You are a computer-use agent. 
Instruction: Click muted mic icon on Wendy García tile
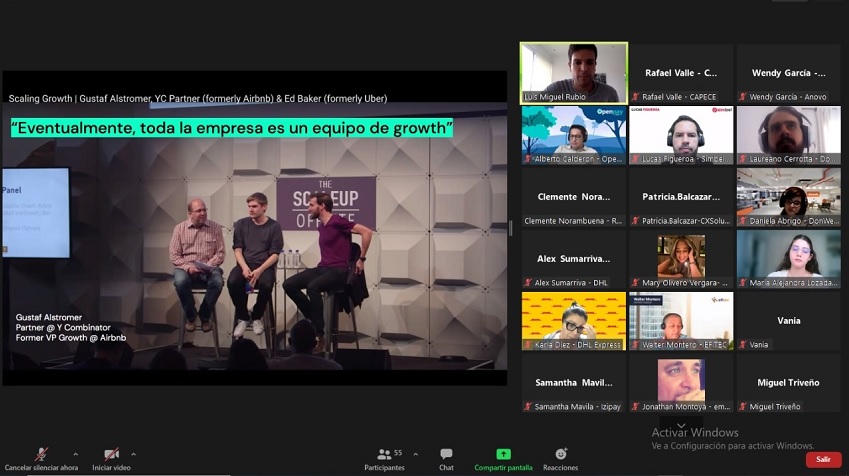(743, 97)
